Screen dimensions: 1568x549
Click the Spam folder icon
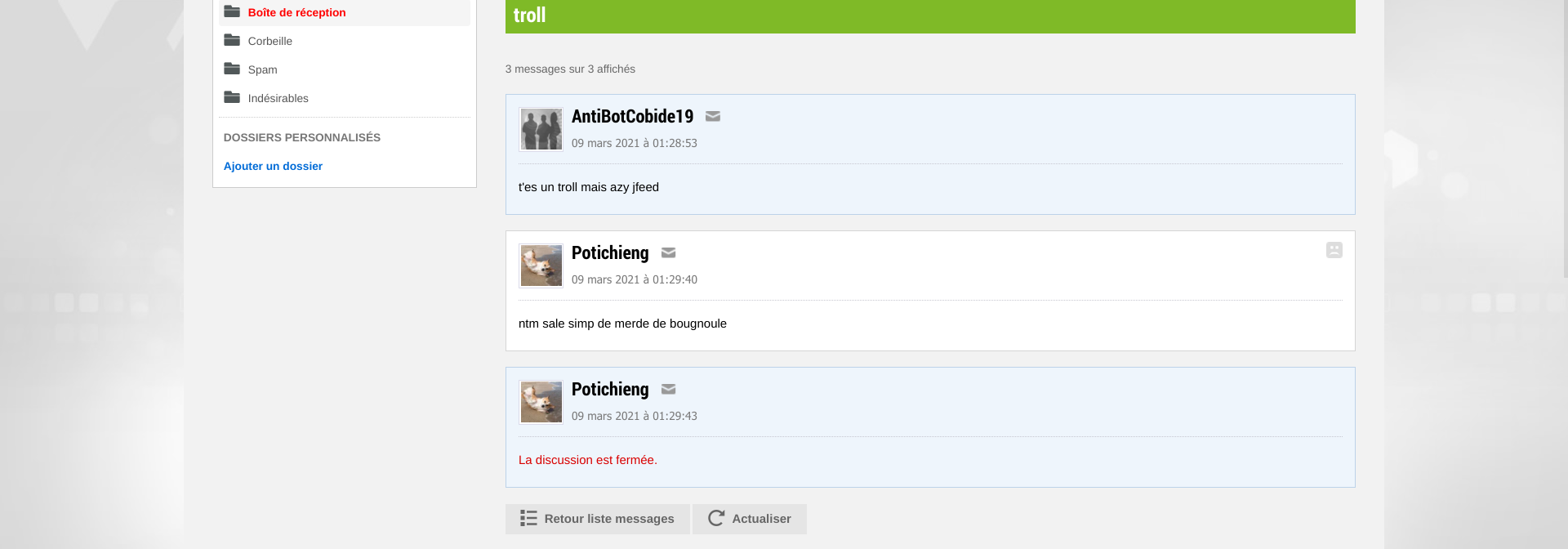pos(232,69)
